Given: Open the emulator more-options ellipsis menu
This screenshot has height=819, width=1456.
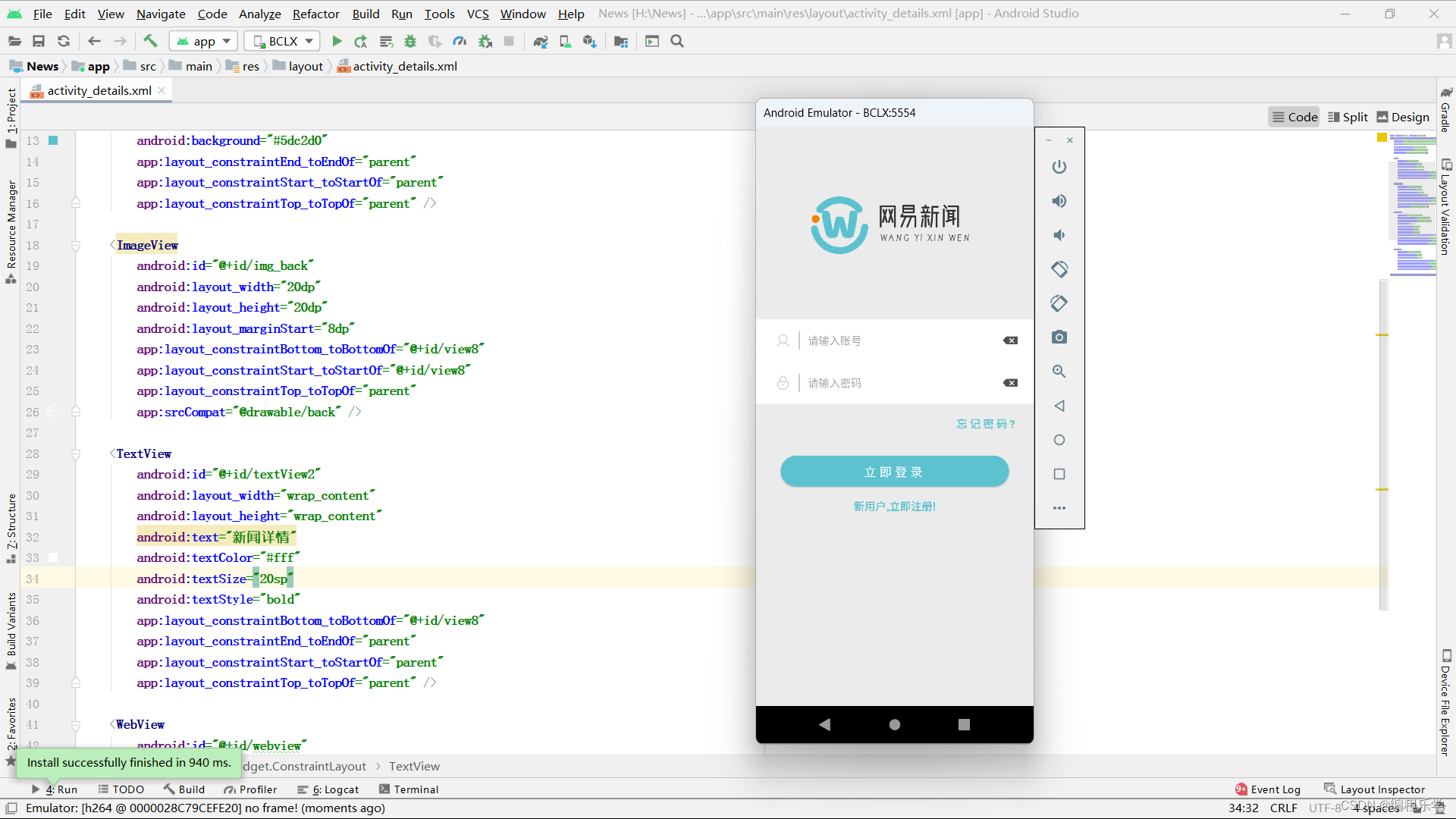Looking at the screenshot, I should tap(1059, 507).
